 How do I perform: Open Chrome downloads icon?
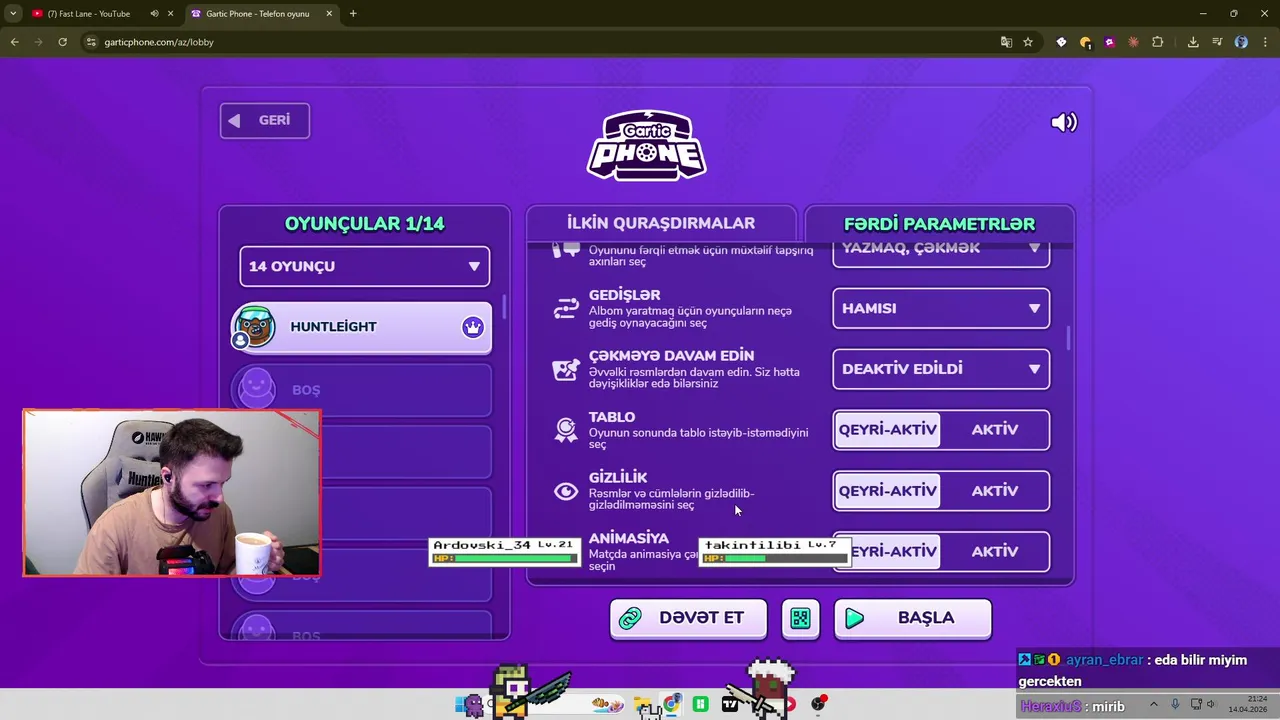[1193, 42]
